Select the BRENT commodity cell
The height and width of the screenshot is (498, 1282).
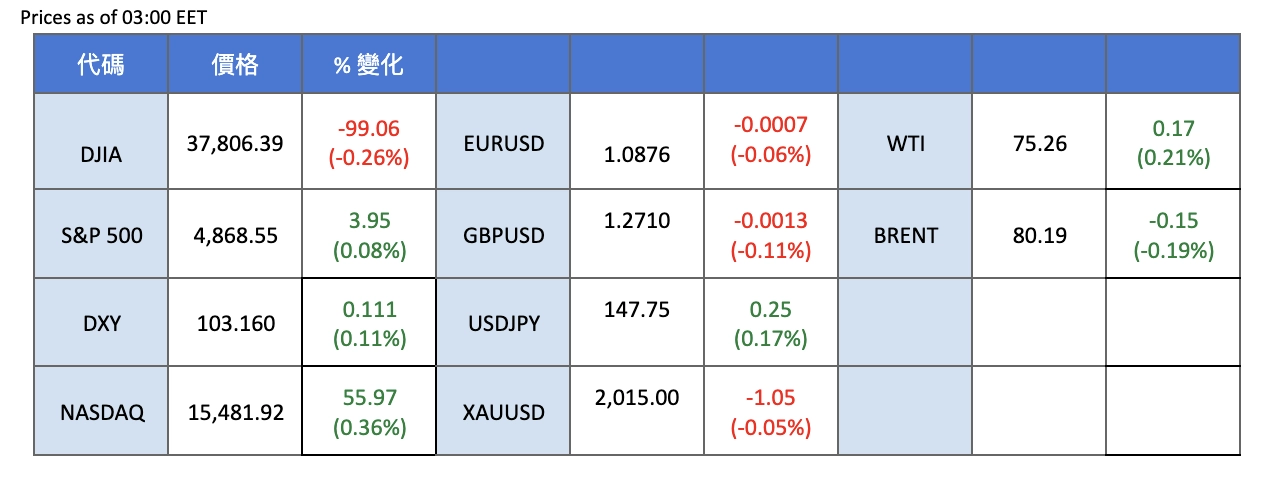tap(906, 236)
